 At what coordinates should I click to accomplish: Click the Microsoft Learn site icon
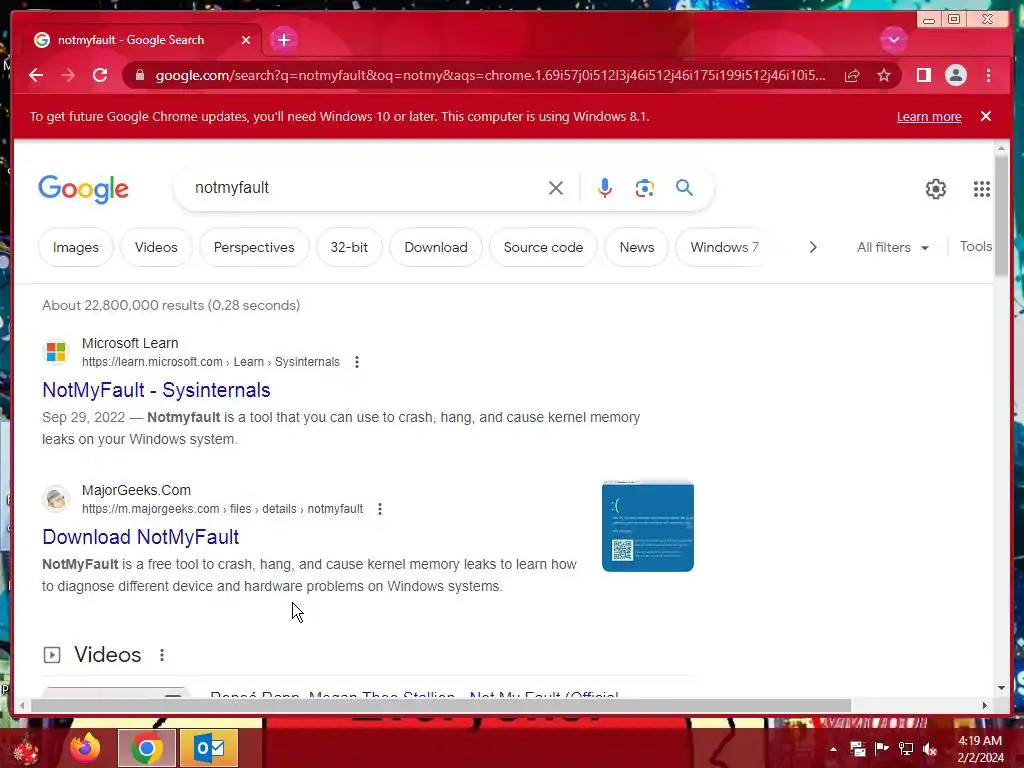pos(56,352)
